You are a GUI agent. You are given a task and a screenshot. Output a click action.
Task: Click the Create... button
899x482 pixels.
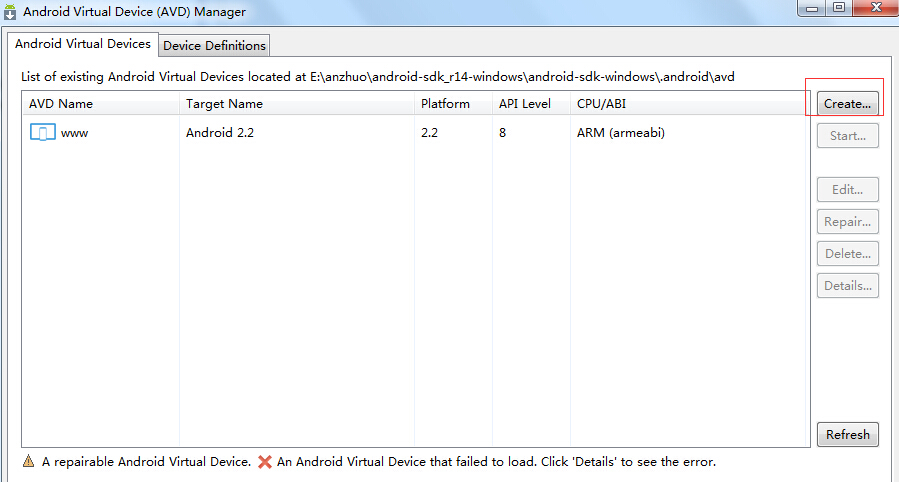pos(847,104)
